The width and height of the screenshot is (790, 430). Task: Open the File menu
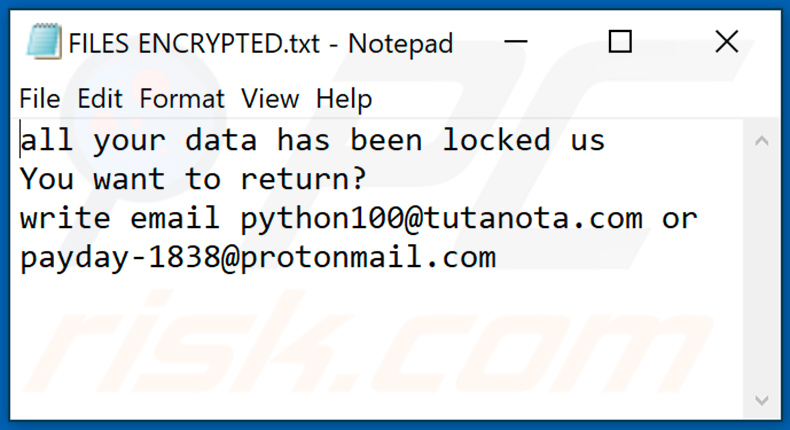[39, 99]
